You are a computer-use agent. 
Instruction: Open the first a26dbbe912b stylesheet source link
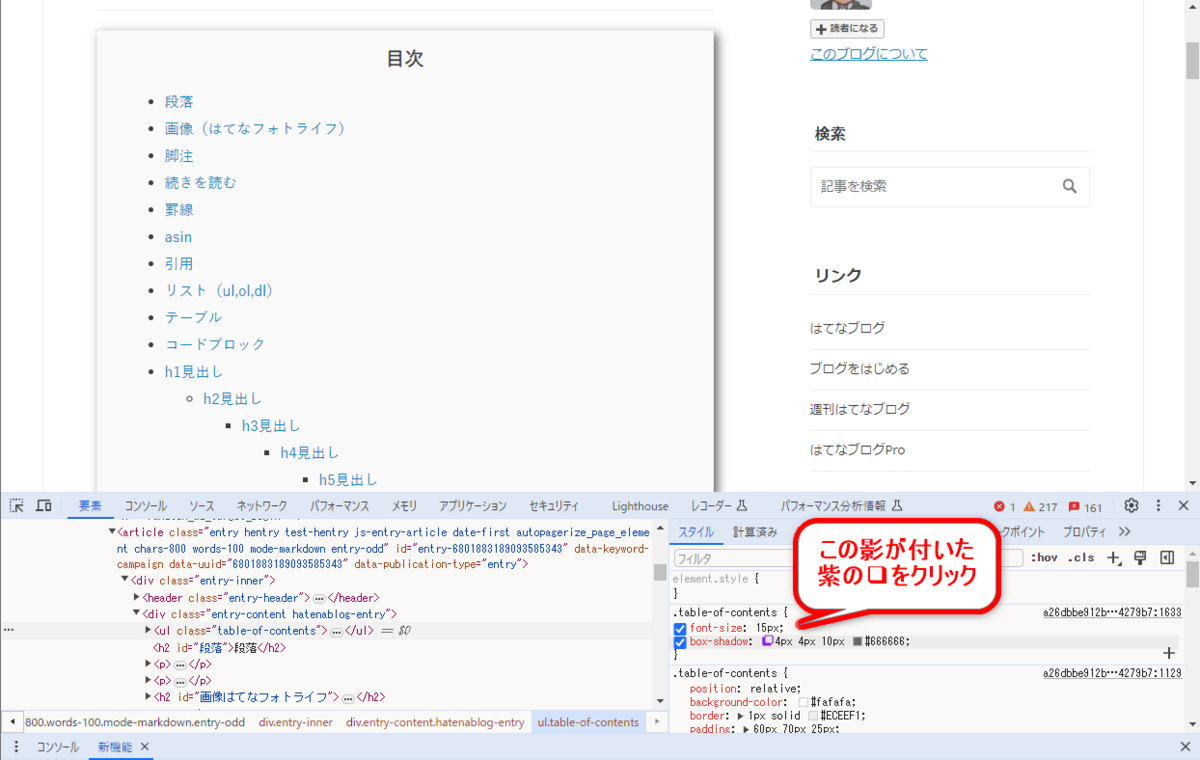1112,612
